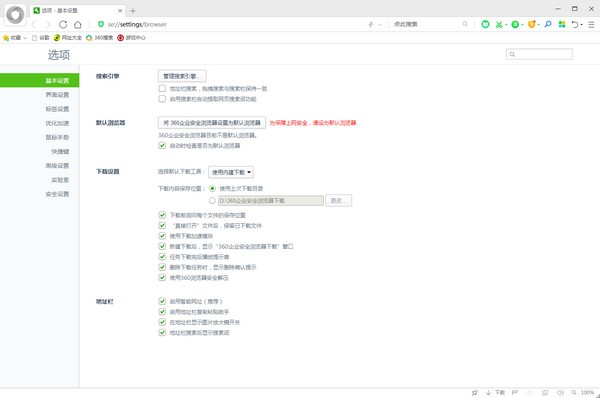Screen dimensions: 600x398
Task: Switch to 界面设置 in sidebar
Action: click(57, 95)
